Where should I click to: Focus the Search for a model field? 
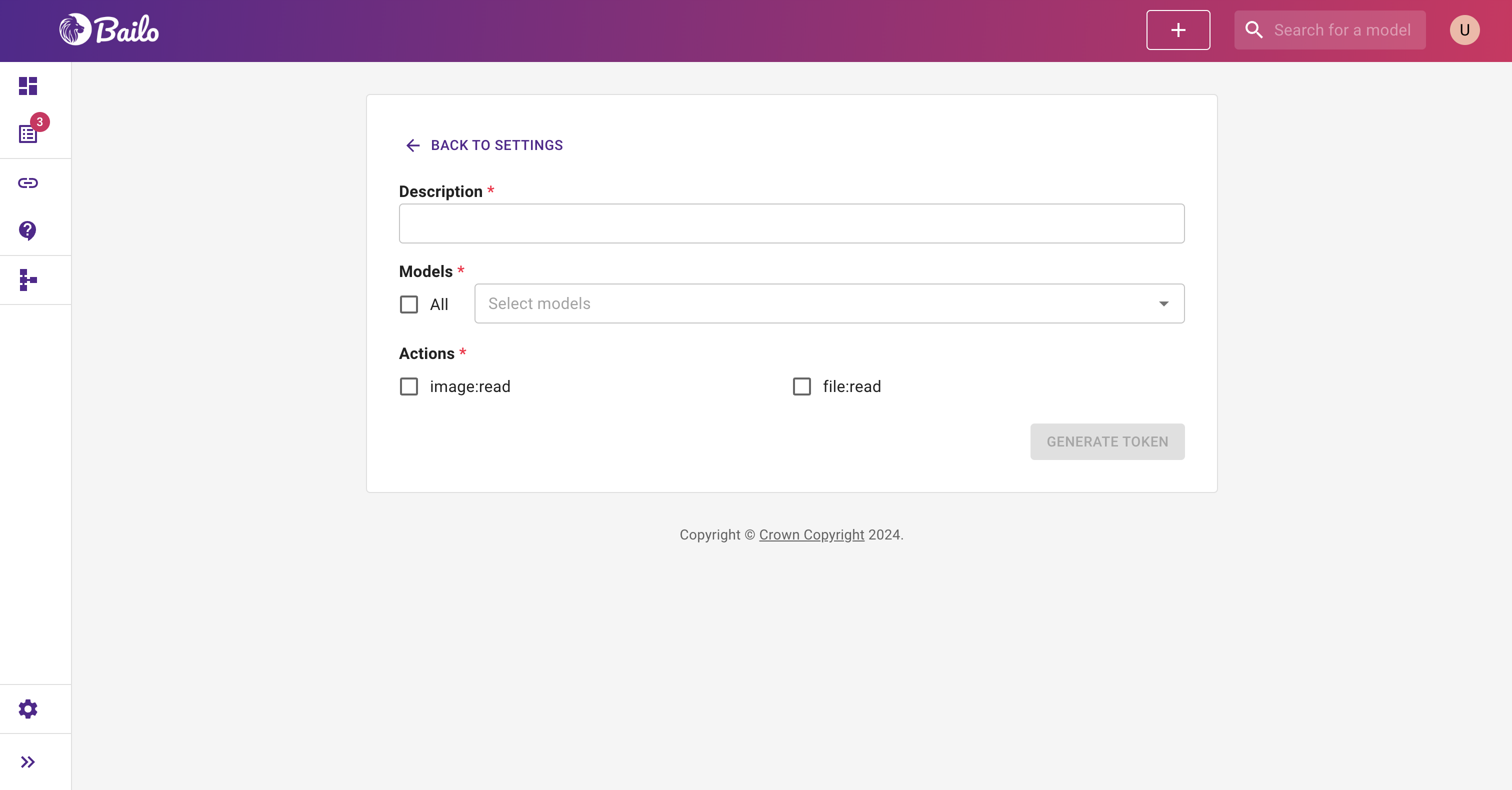point(1342,30)
